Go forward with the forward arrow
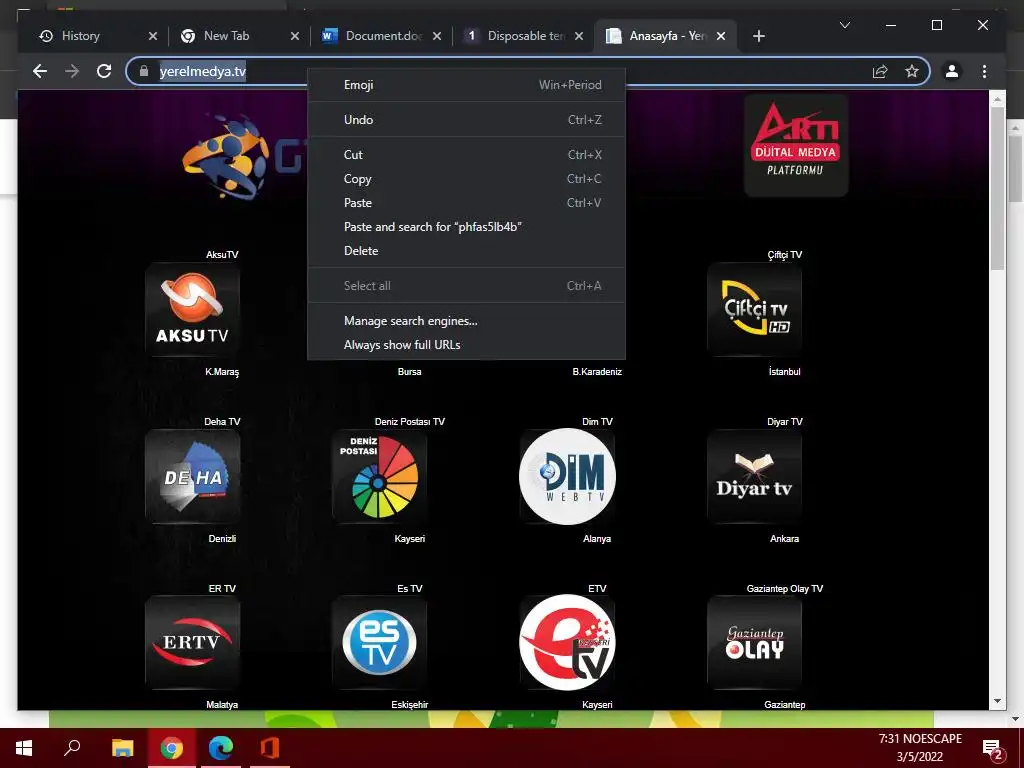This screenshot has height=768, width=1024. click(x=72, y=71)
